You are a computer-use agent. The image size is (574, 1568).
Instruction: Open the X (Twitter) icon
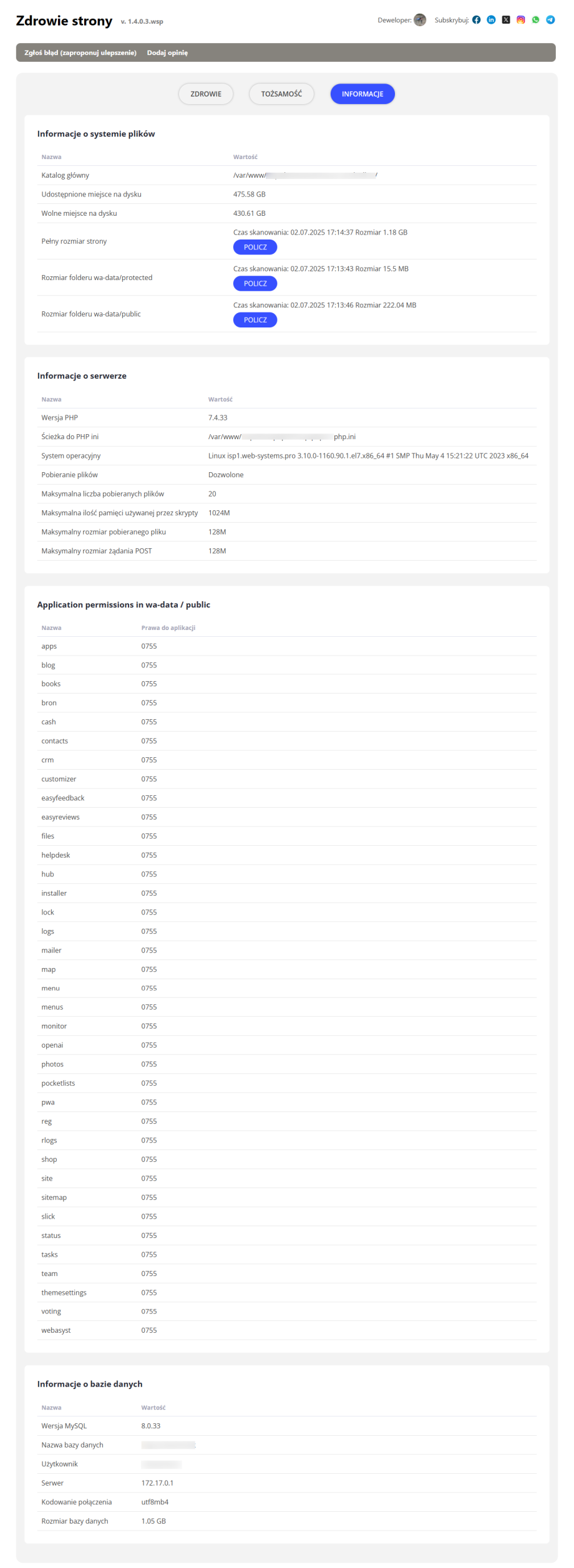(x=506, y=20)
